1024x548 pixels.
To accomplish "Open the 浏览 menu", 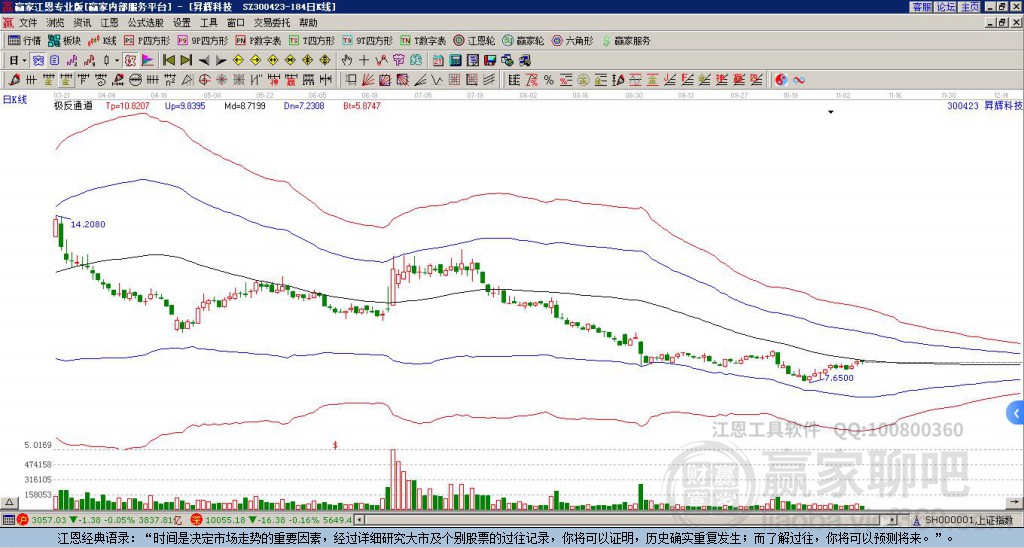I will [x=55, y=23].
